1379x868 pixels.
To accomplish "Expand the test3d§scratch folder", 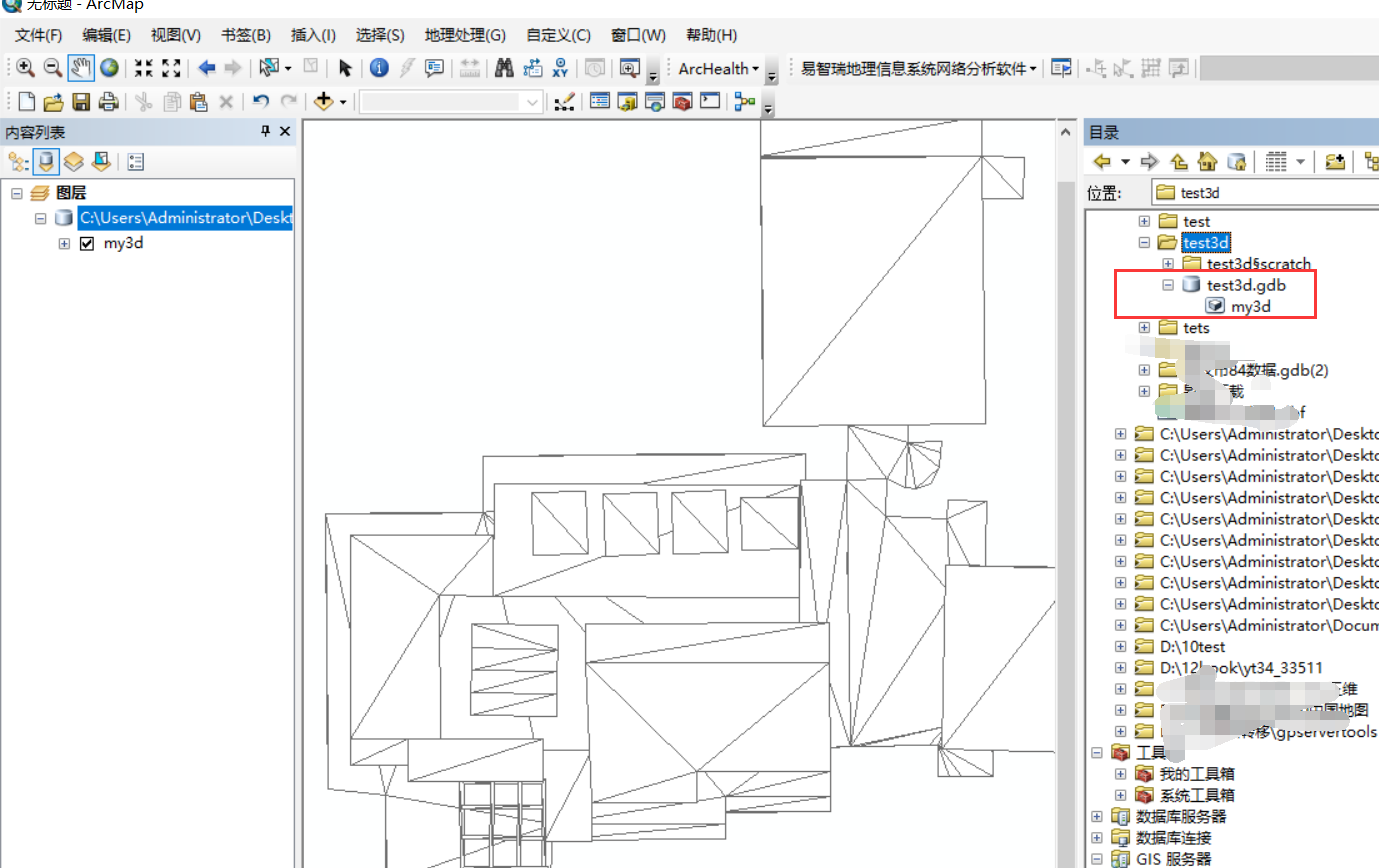I will 1167,264.
